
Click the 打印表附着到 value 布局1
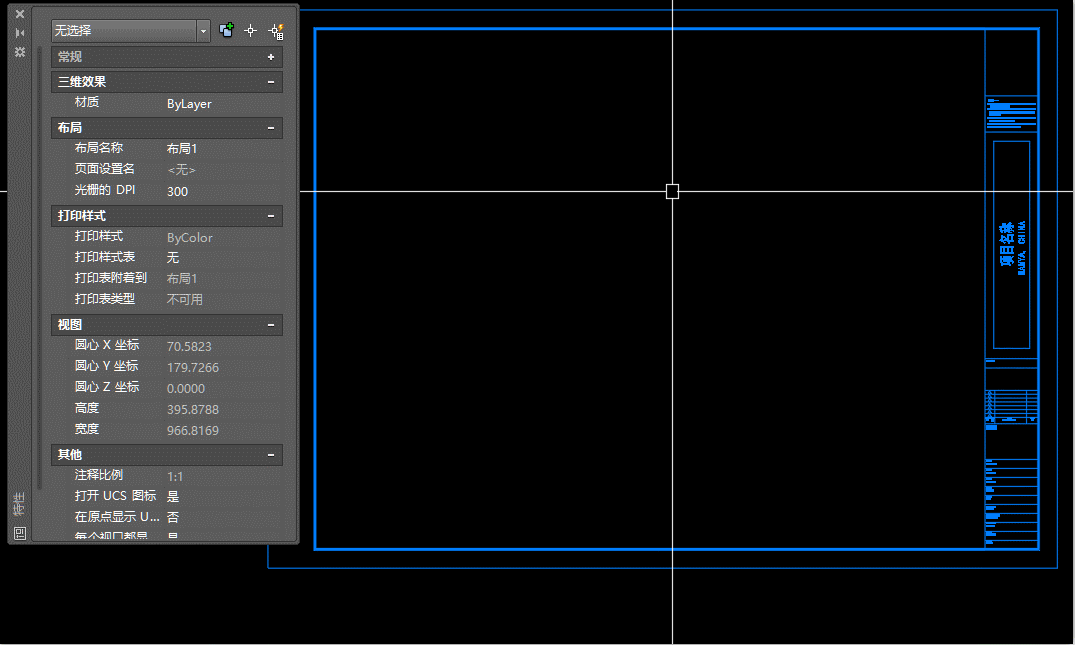click(182, 279)
